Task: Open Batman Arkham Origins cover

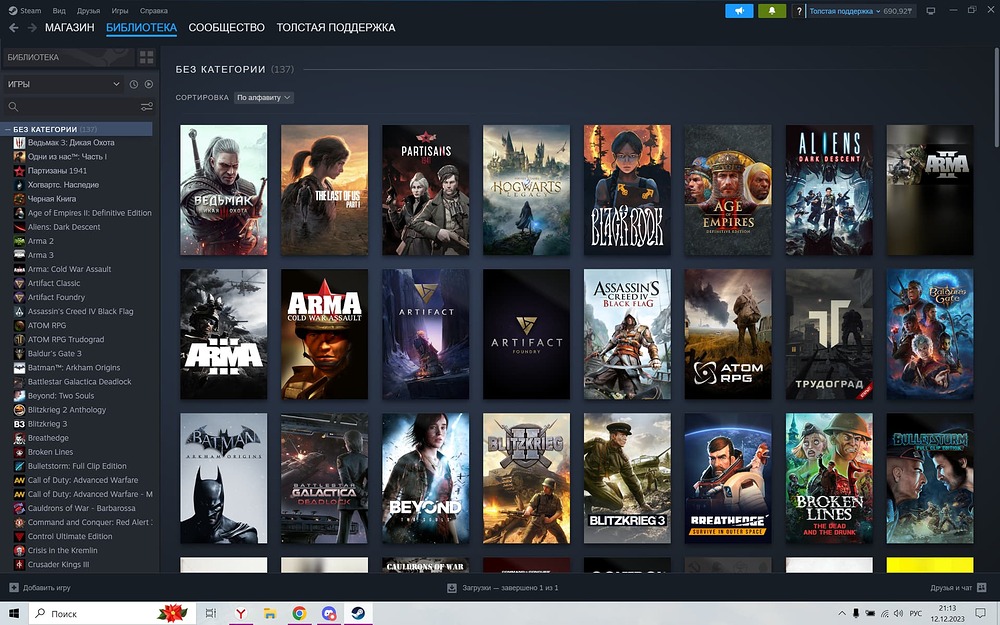Action: pos(224,478)
